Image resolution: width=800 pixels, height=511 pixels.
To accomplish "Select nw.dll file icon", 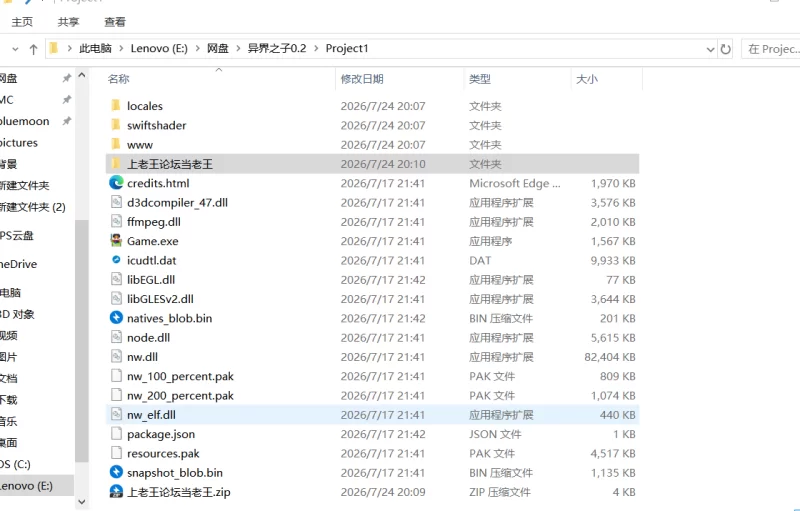I will click(x=116, y=356).
